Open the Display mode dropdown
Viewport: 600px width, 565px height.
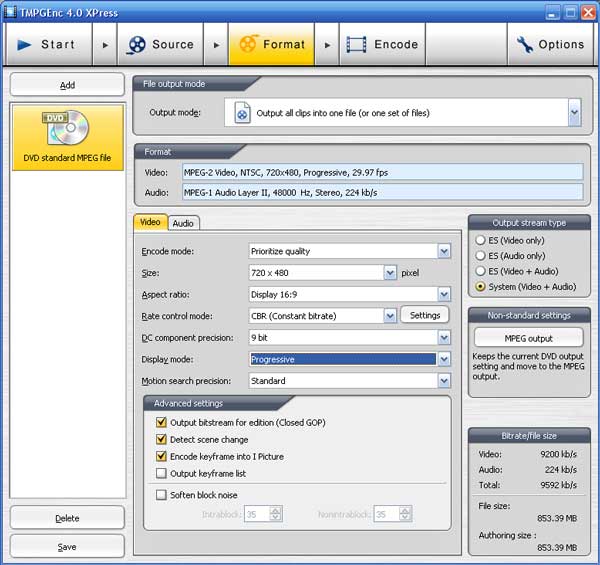coord(444,359)
